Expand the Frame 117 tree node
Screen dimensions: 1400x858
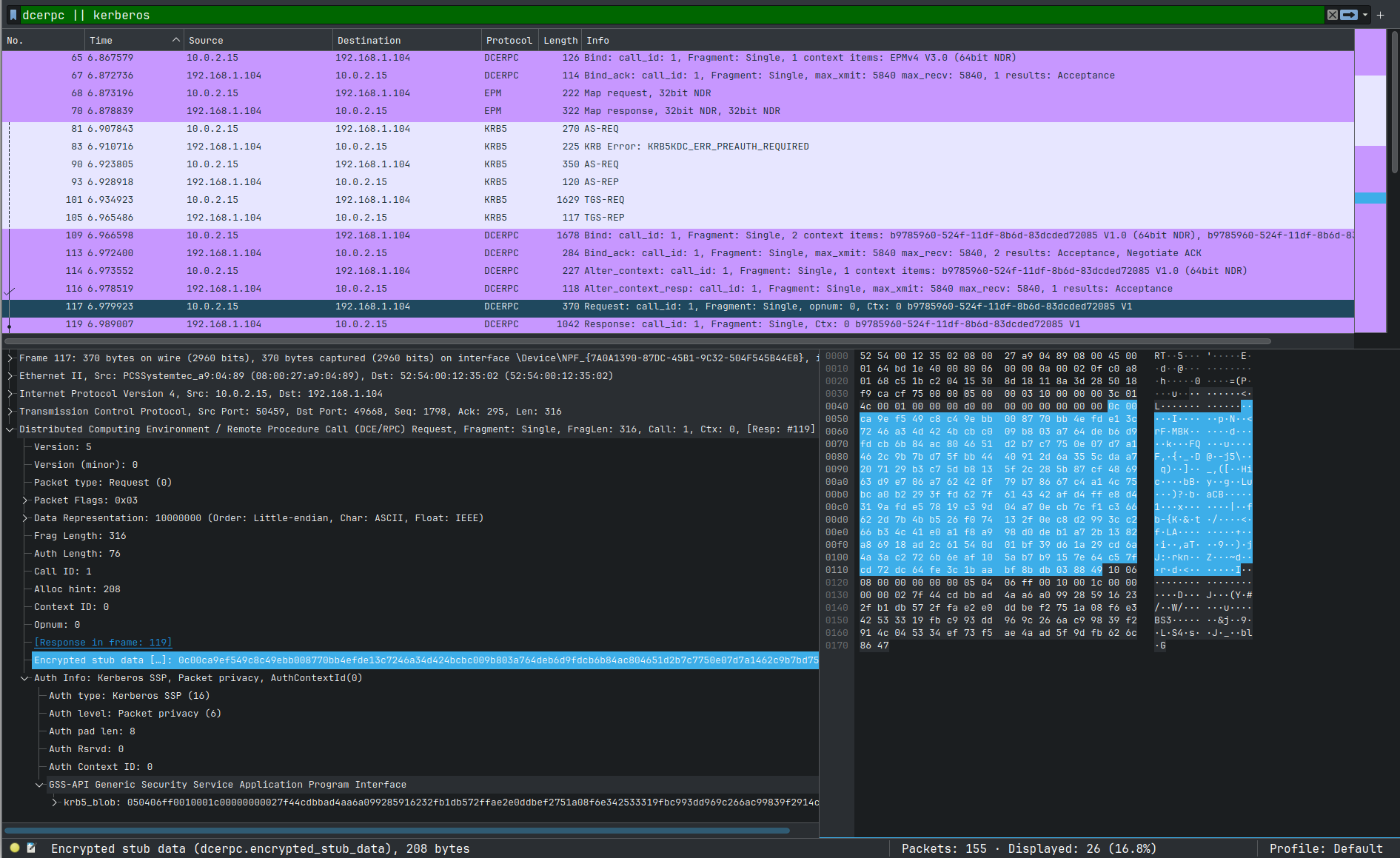pyautogui.click(x=10, y=358)
